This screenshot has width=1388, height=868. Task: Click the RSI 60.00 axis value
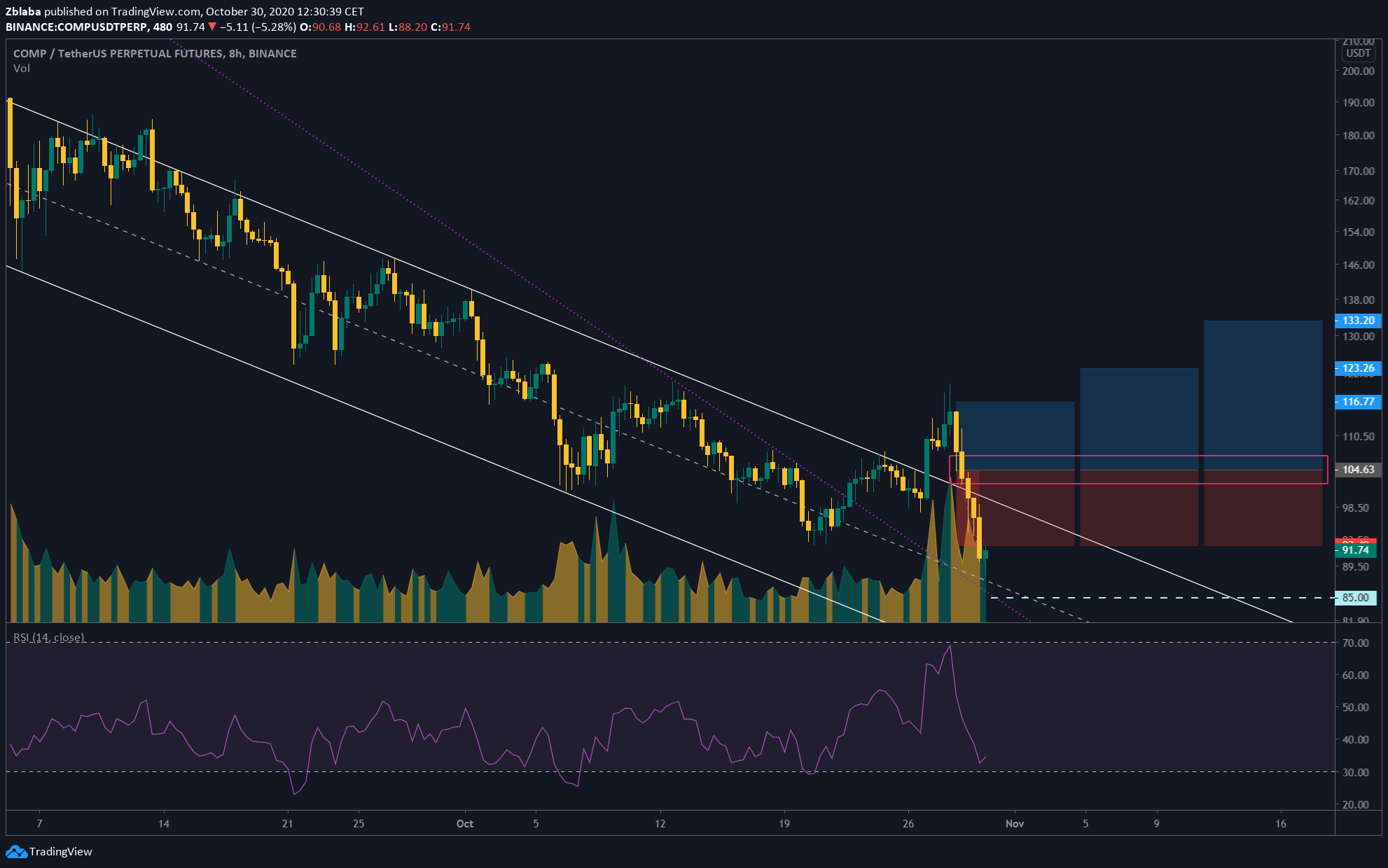click(1355, 675)
